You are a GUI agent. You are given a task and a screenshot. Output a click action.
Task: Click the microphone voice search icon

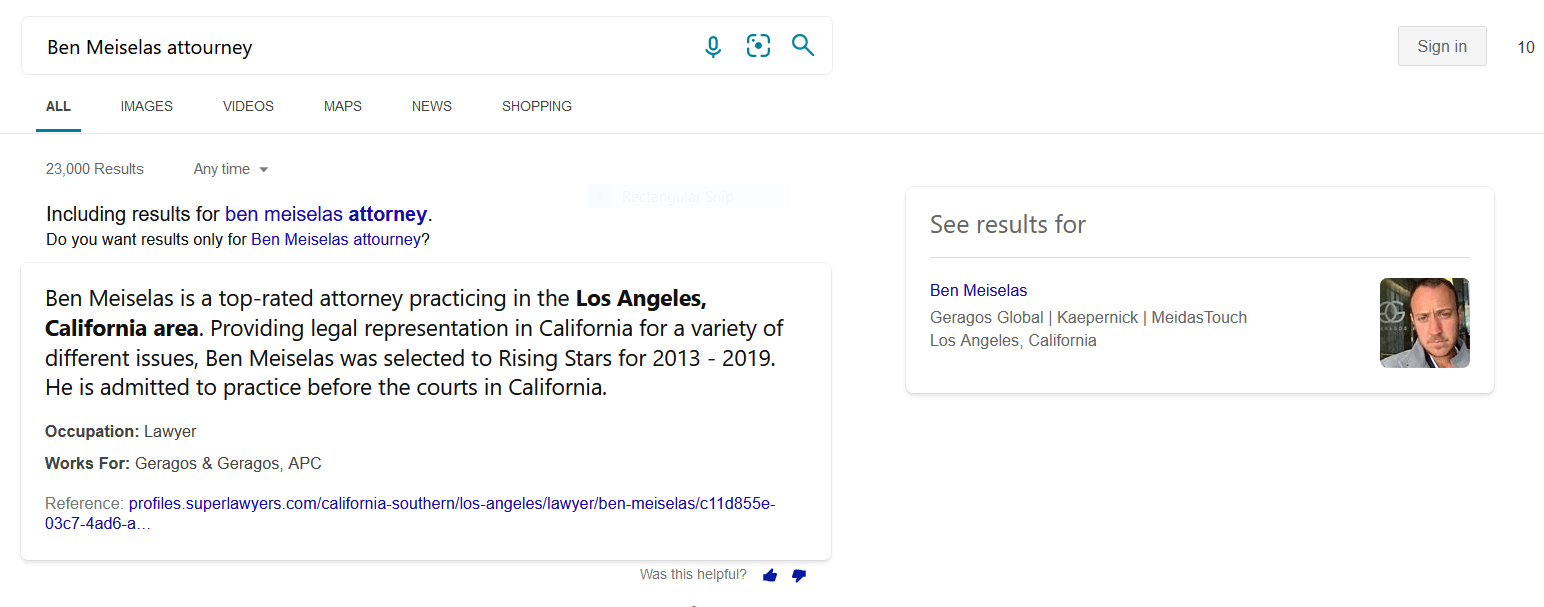713,46
